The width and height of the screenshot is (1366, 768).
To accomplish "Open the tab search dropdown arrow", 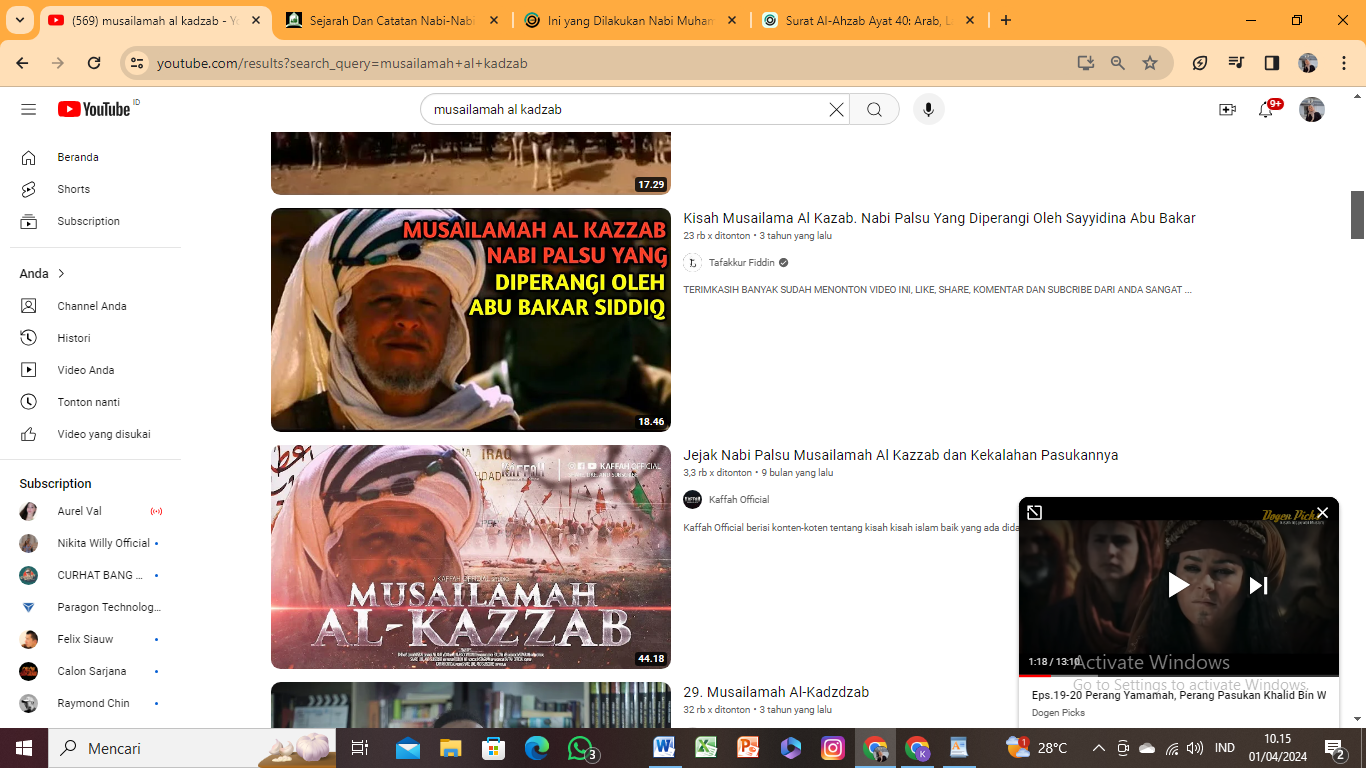I will (x=20, y=20).
